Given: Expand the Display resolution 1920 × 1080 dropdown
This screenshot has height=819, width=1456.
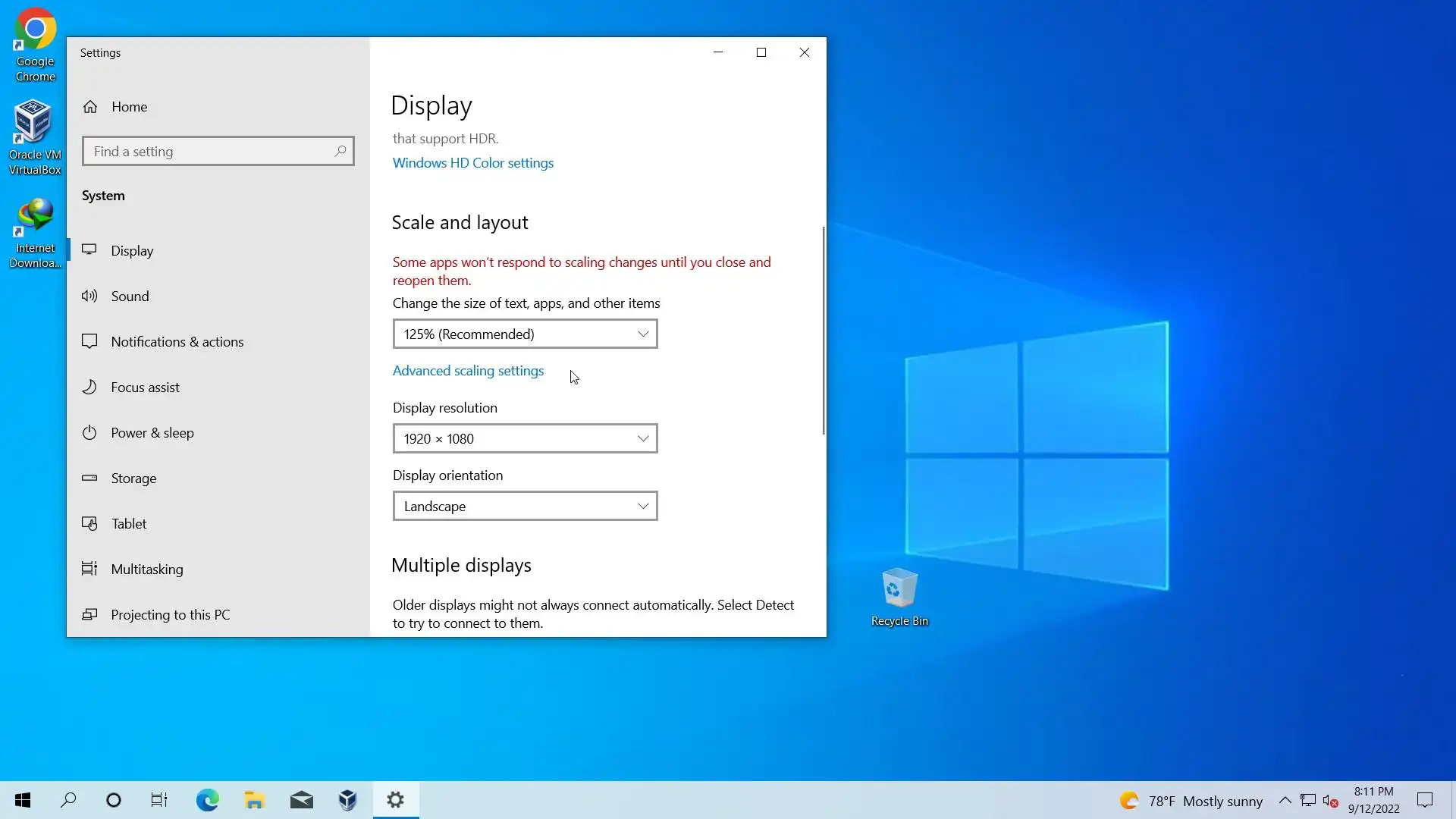Looking at the screenshot, I should coord(525,439).
